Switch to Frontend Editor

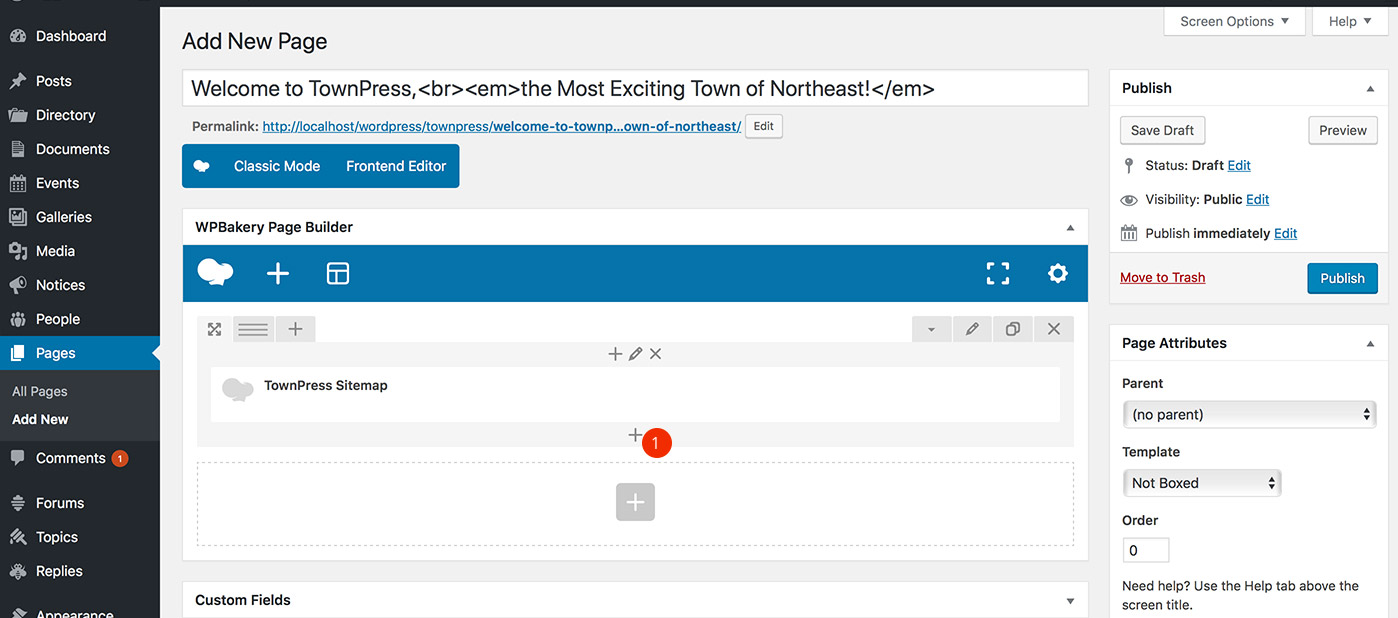396,166
